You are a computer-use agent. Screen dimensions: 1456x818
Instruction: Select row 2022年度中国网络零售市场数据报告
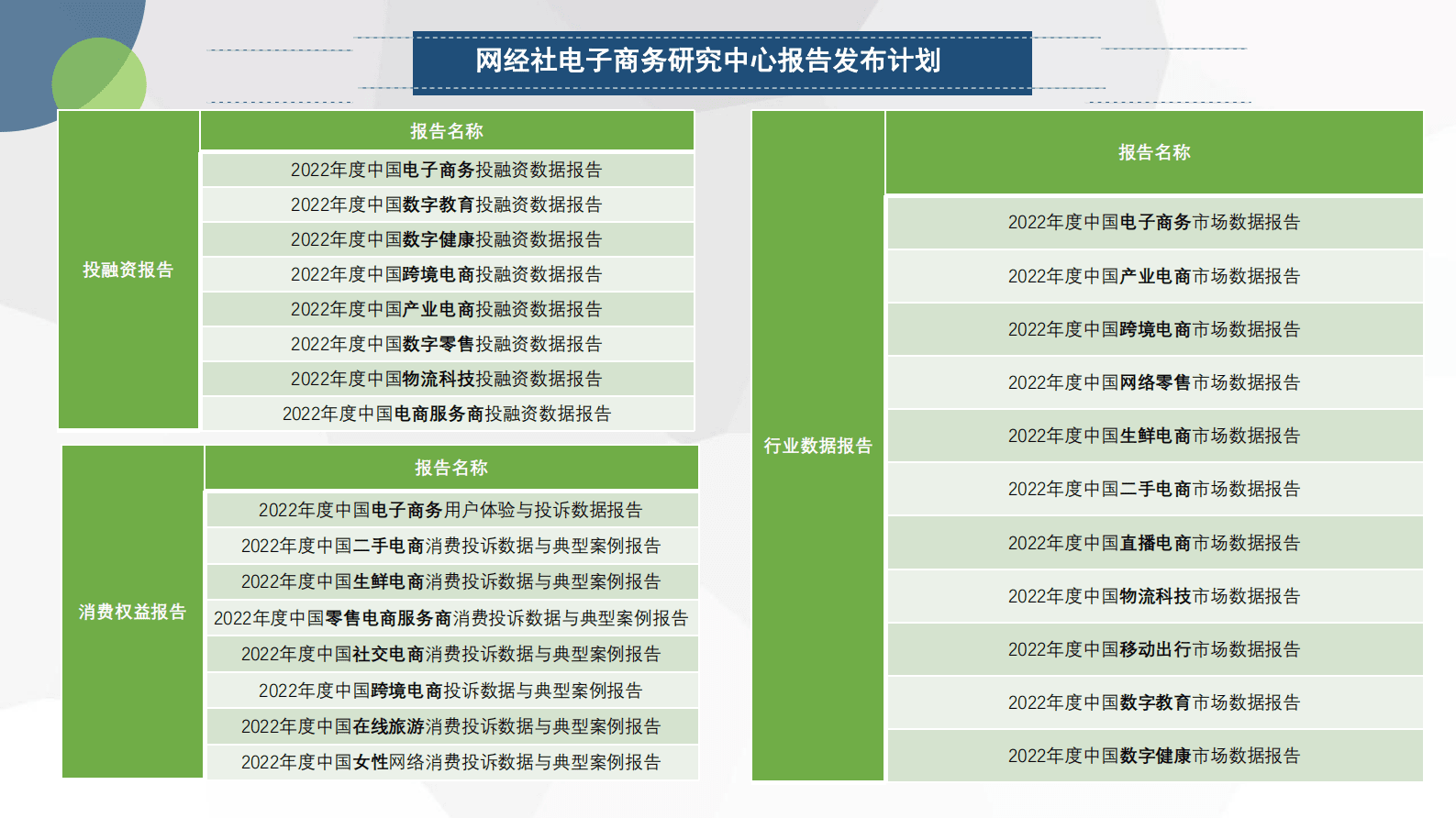pyautogui.click(x=1154, y=382)
